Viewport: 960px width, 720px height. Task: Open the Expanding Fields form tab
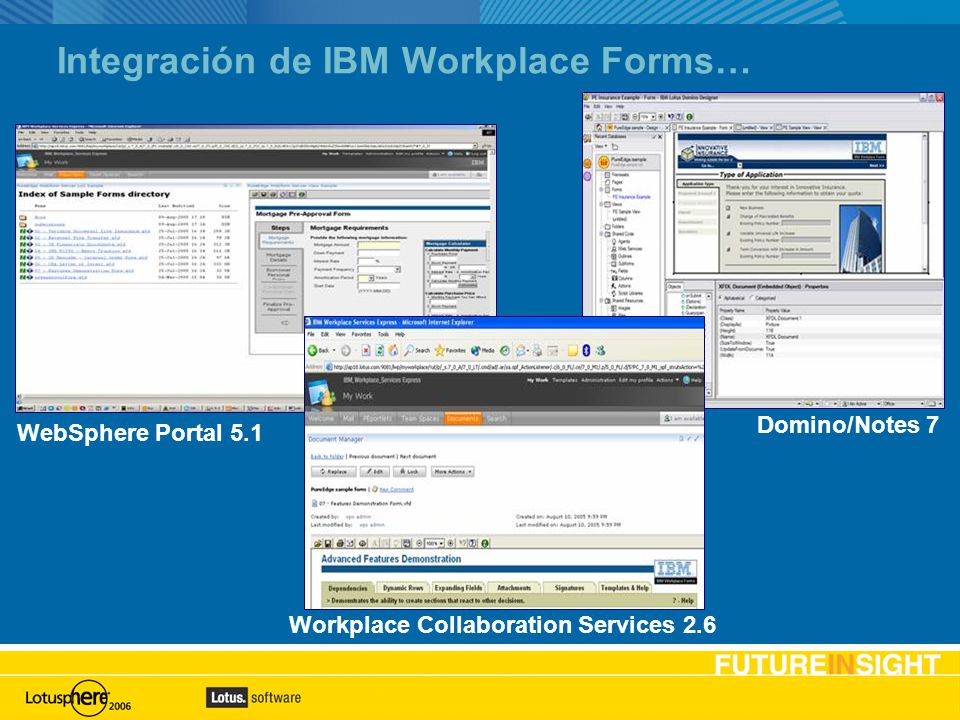(x=458, y=588)
